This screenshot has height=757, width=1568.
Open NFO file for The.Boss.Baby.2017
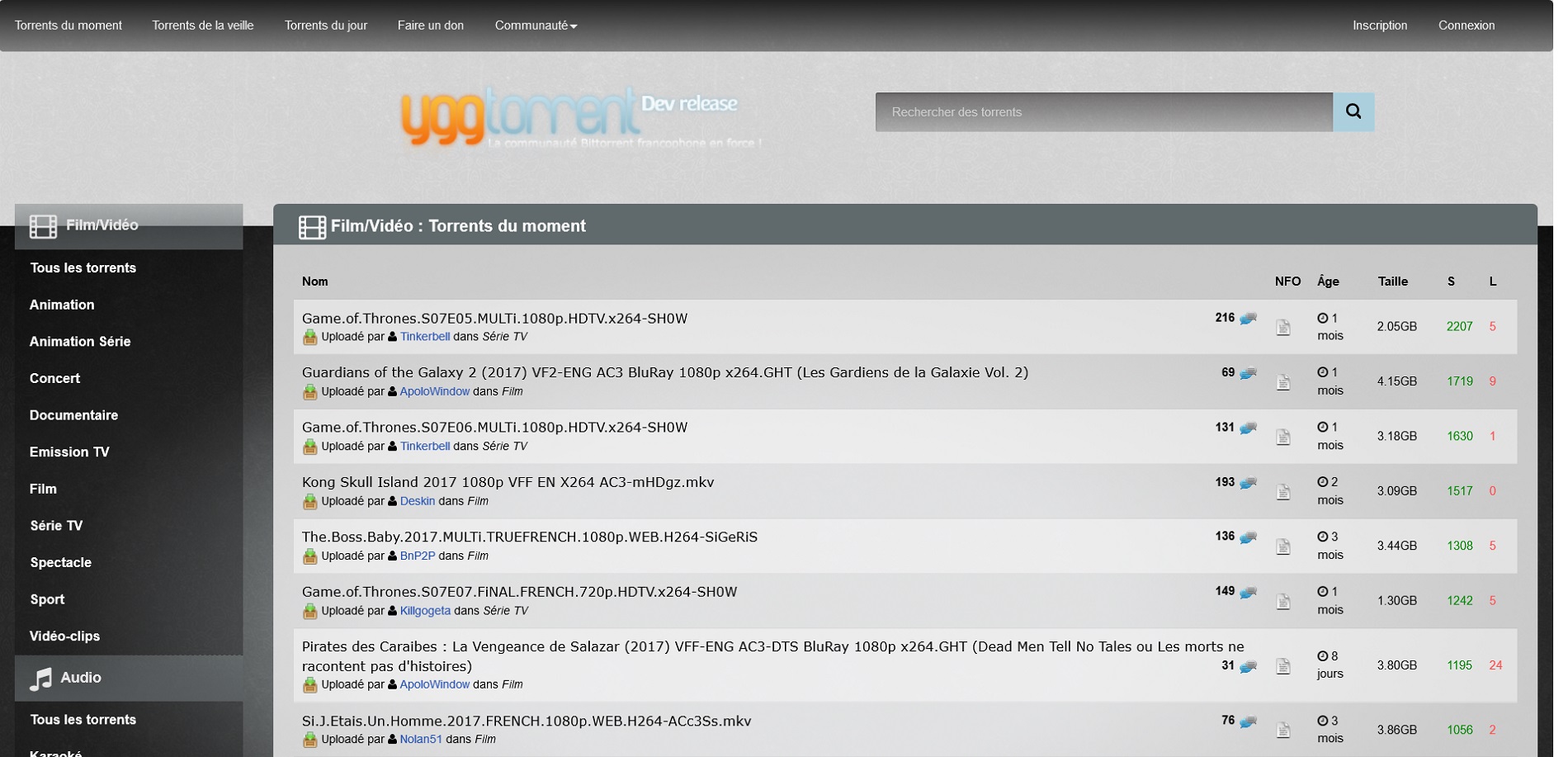click(1283, 546)
